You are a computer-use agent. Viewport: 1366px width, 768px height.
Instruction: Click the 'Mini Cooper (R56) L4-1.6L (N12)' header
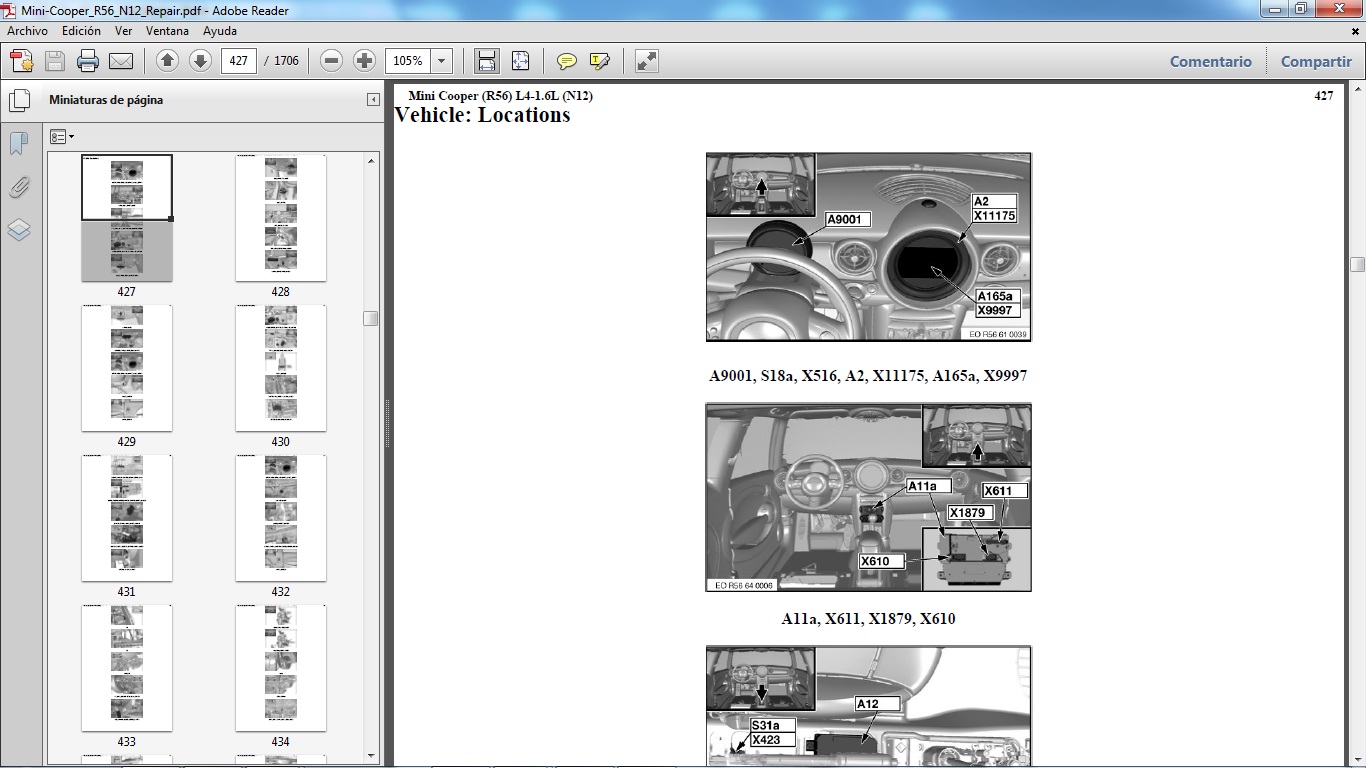(x=500, y=96)
